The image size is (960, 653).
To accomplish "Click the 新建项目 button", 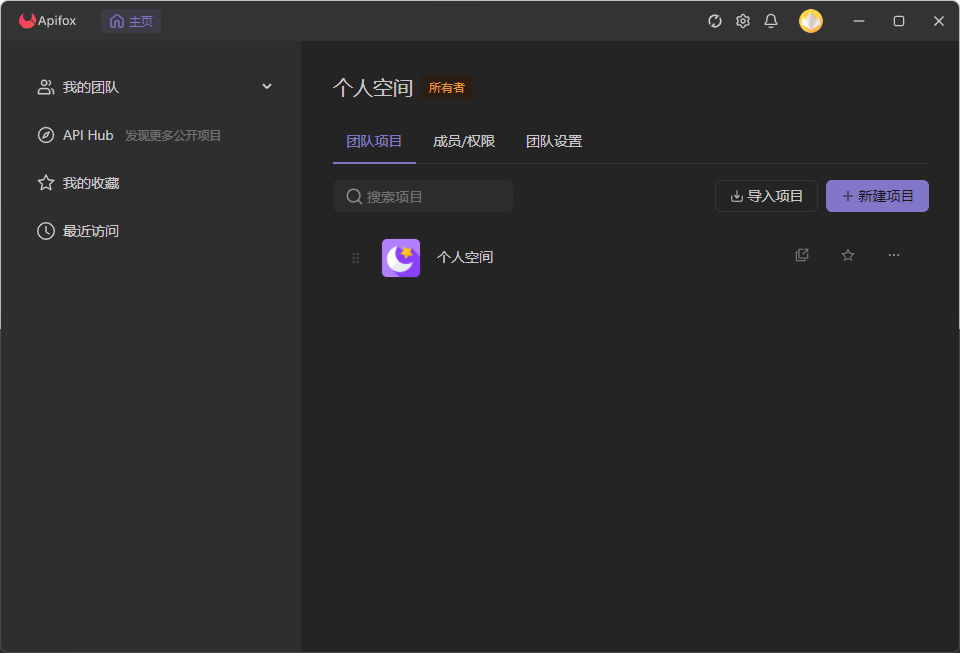I will coord(877,196).
